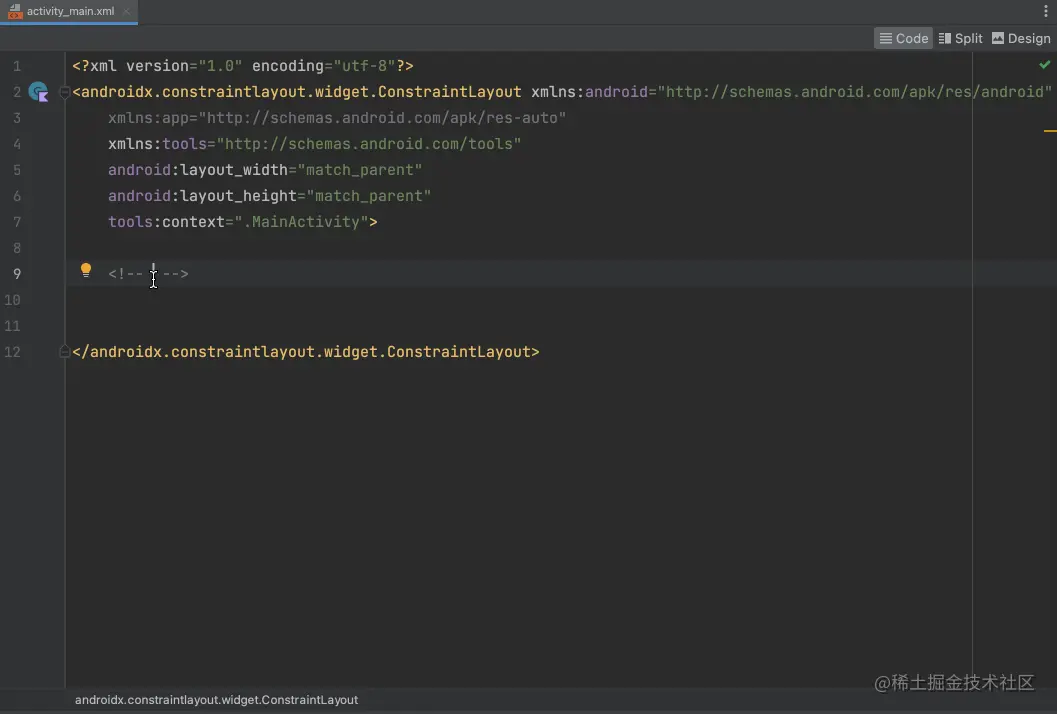Click the ConstraintLayout breadcrumb in bottom bar
Image resolution: width=1057 pixels, height=714 pixels.
(x=216, y=700)
